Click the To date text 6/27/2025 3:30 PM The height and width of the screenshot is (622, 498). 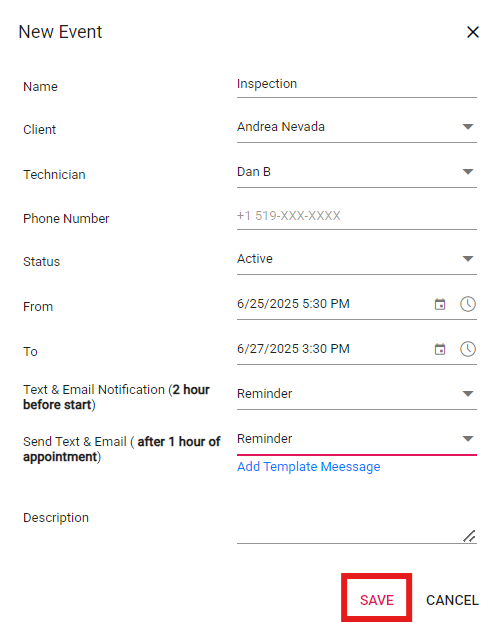click(293, 349)
